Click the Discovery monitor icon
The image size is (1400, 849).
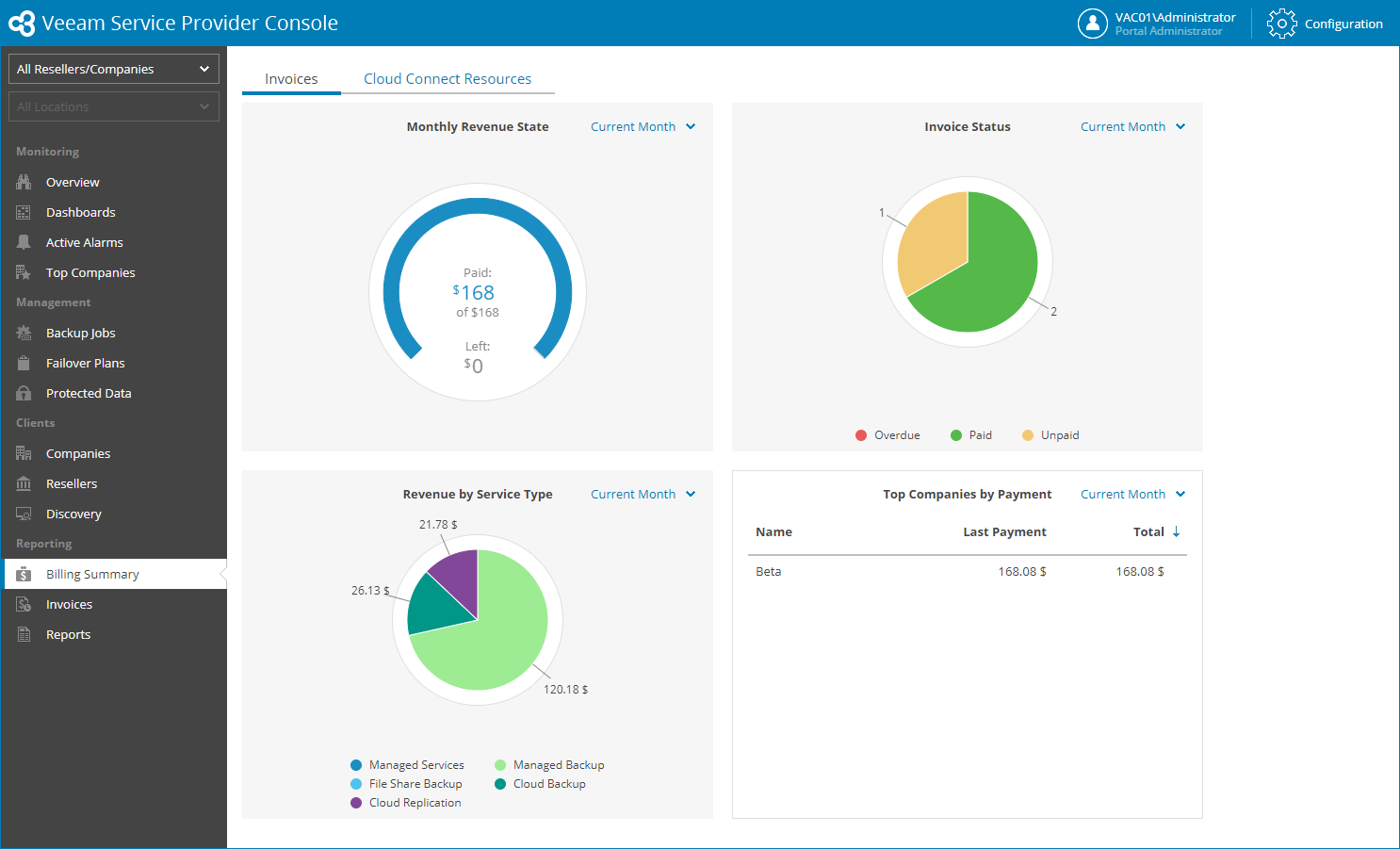pyautogui.click(x=24, y=514)
